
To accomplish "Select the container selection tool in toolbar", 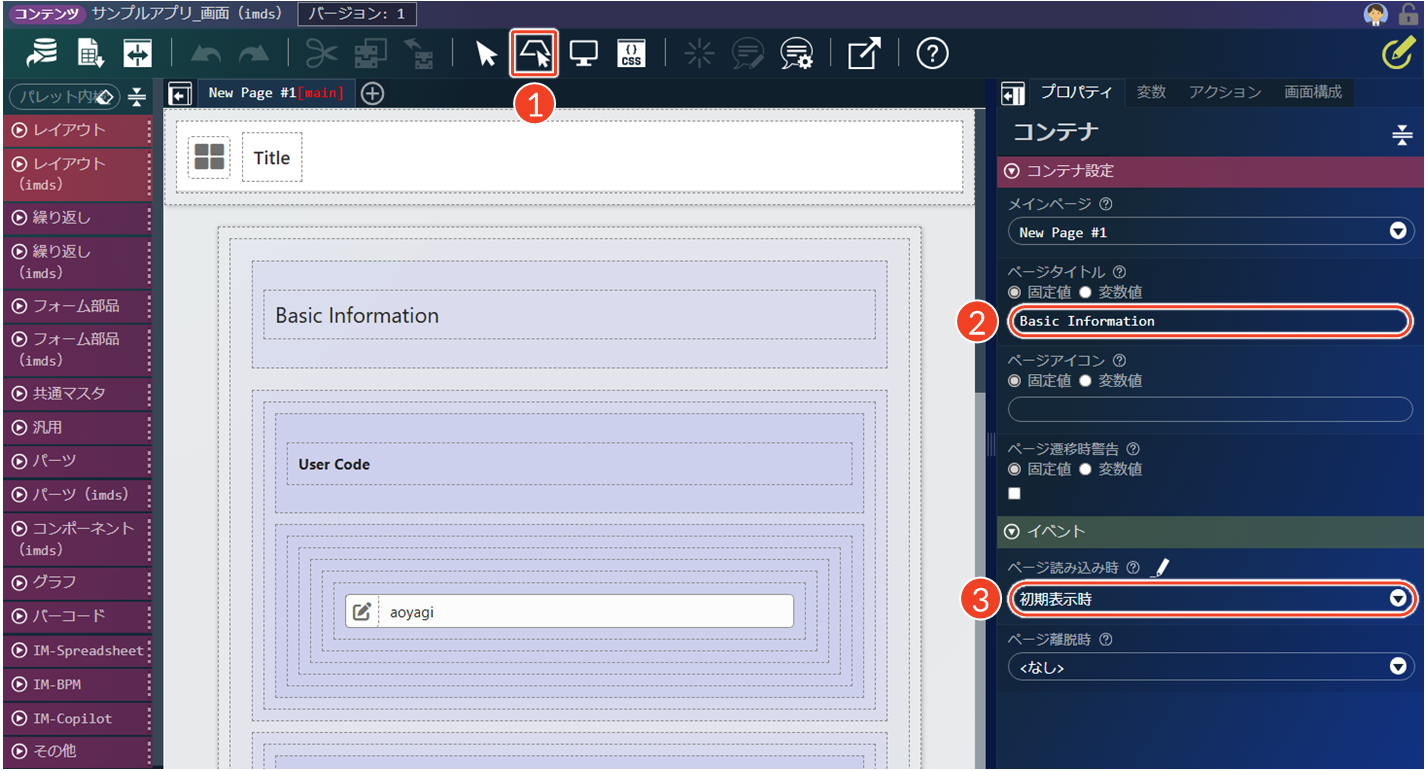I will [533, 53].
